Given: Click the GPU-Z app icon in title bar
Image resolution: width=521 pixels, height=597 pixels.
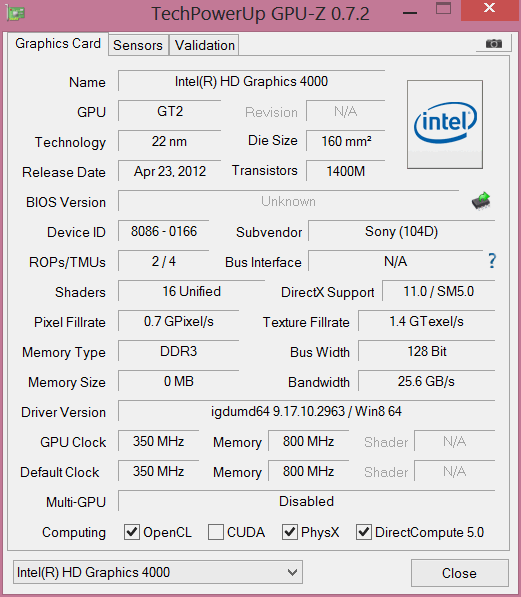Looking at the screenshot, I should pos(16,14).
